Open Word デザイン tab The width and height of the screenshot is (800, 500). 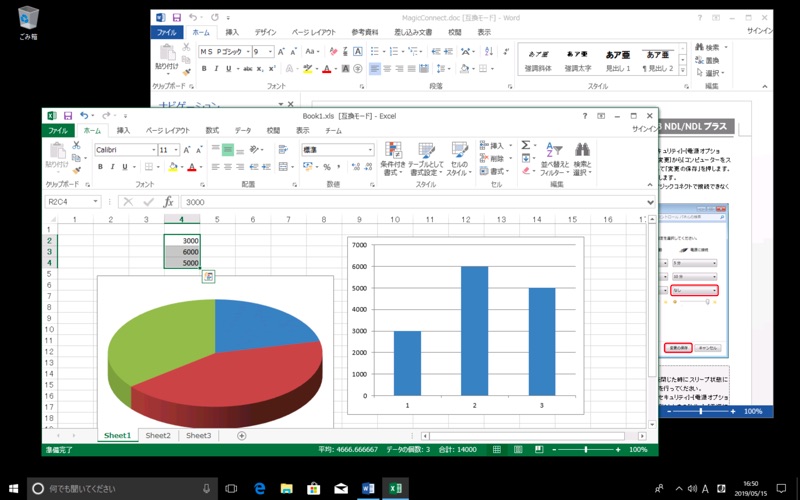click(x=265, y=32)
